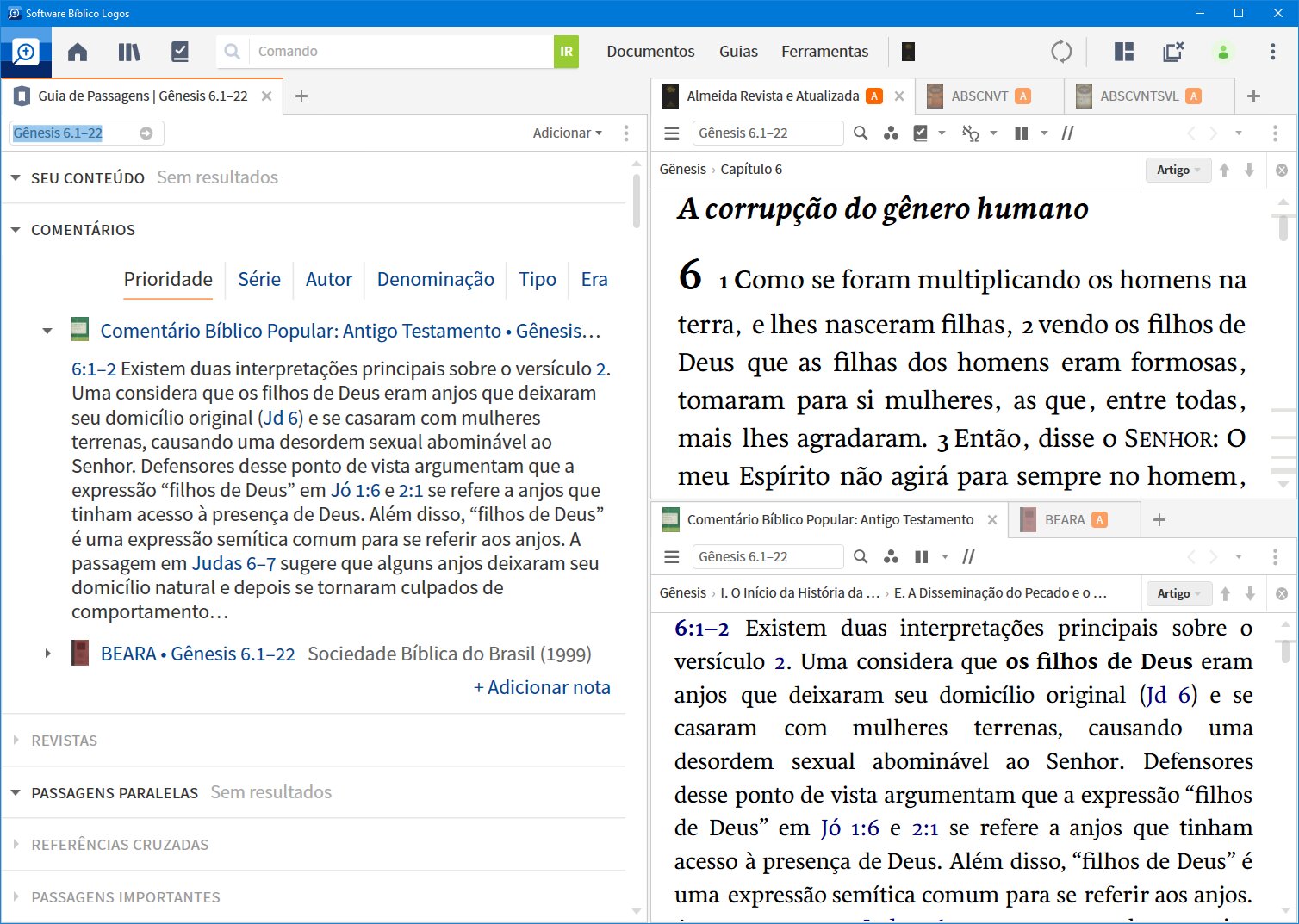Screen dimensions: 1299x924
Task: Open the pinned book shortcut icon
Action: click(908, 52)
